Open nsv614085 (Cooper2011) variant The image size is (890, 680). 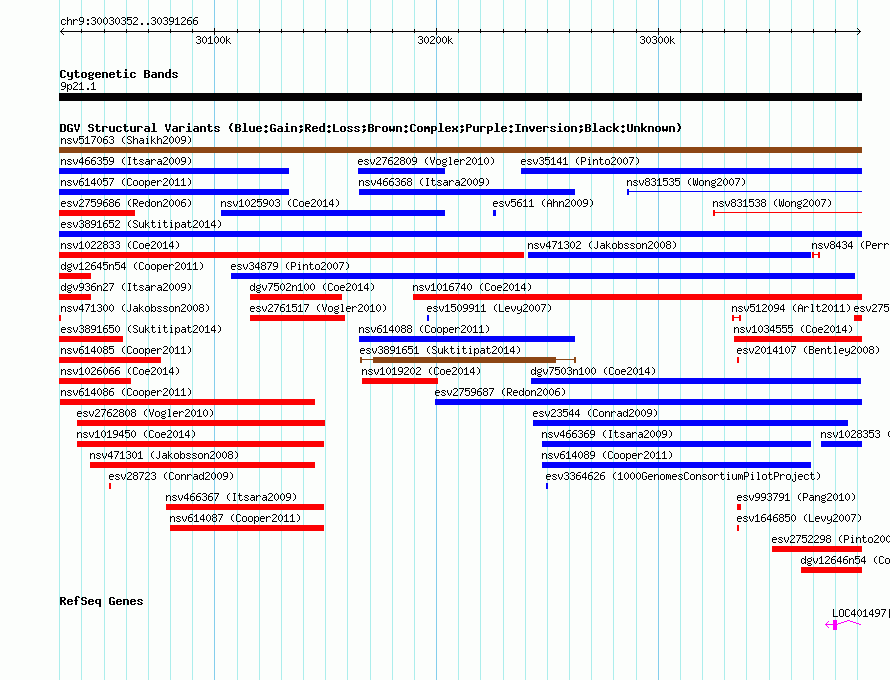(126, 350)
